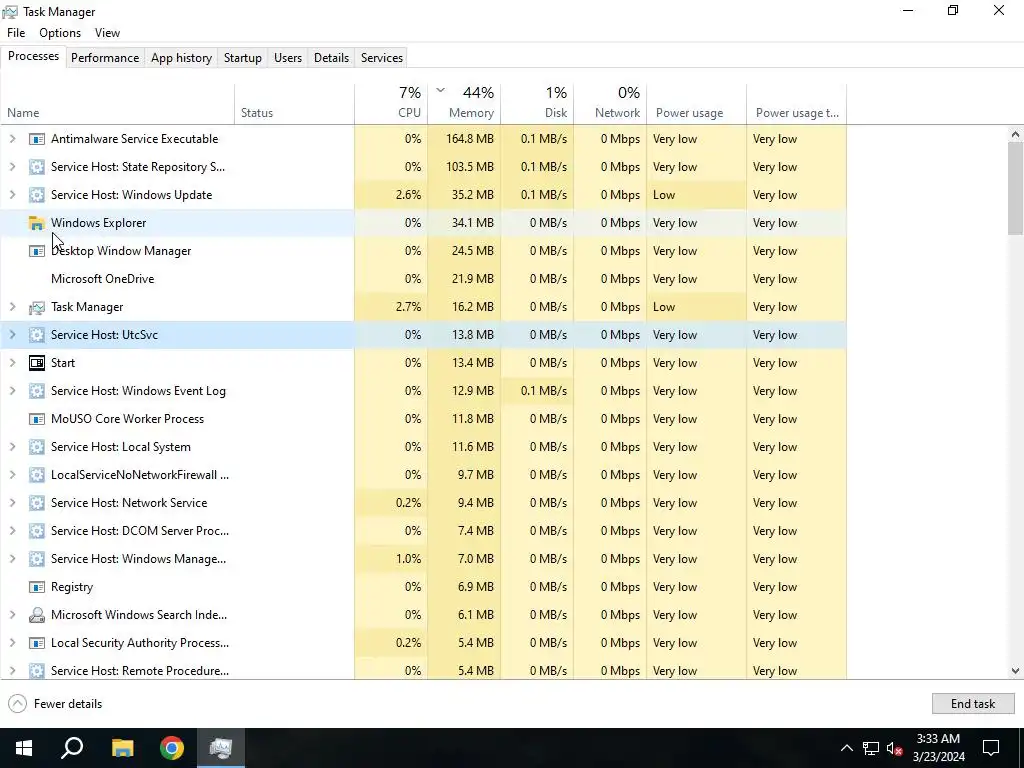This screenshot has height=768, width=1024.
Task: Switch to the Services tab
Action: point(382,57)
